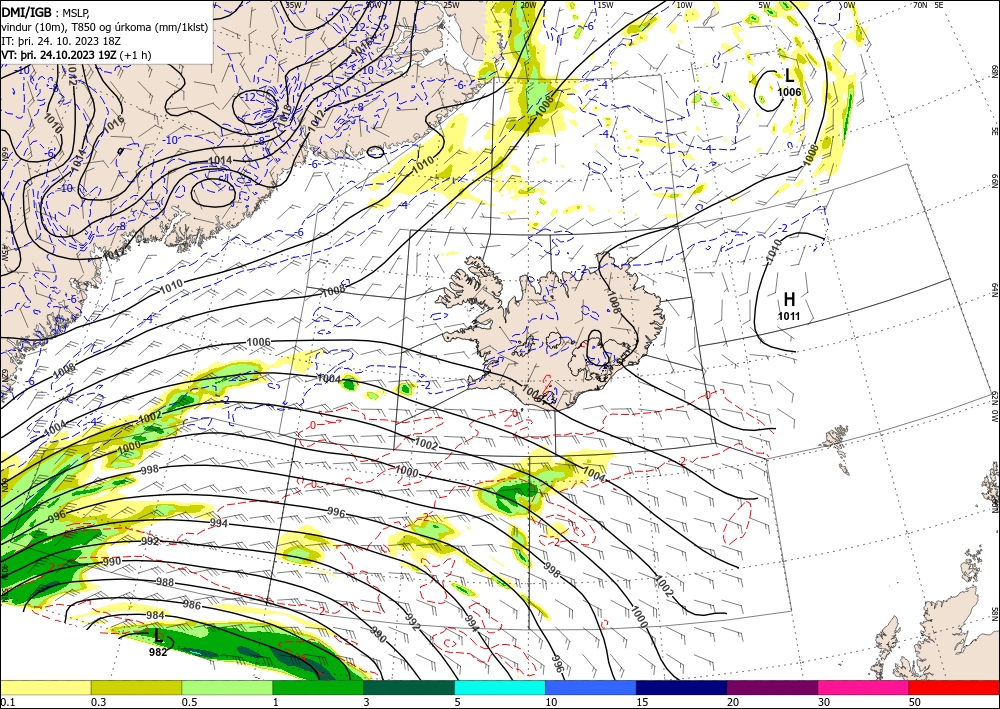The height and width of the screenshot is (709, 1000).
Task: Click the '984' isobar label
Action: coord(155,615)
